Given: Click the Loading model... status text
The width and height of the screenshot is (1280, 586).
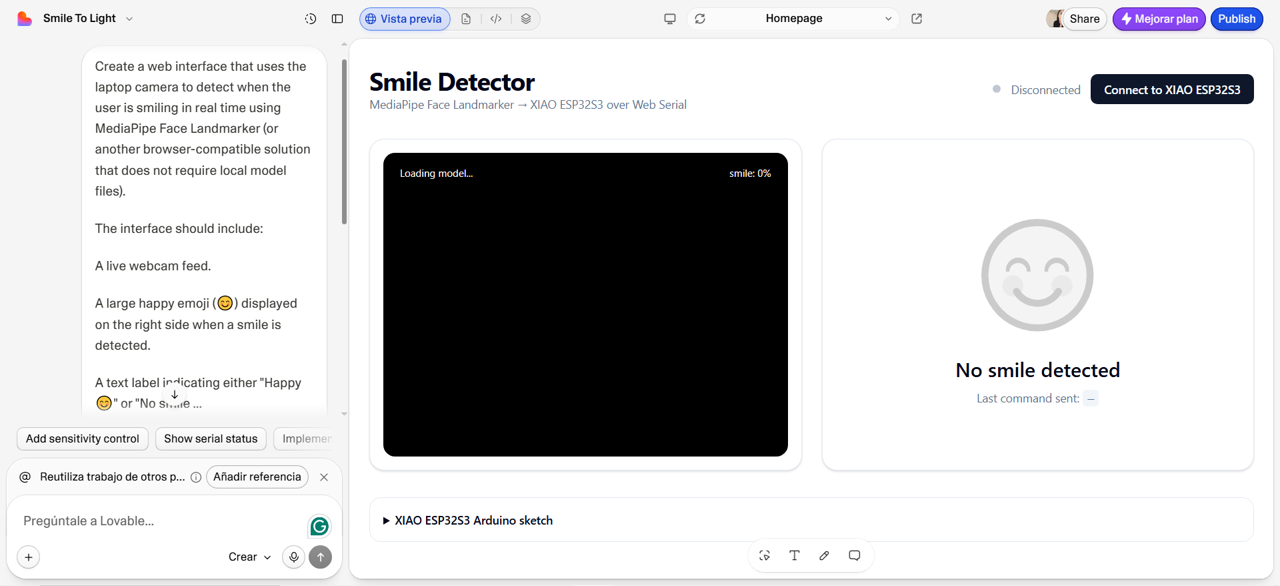Looking at the screenshot, I should [x=436, y=173].
